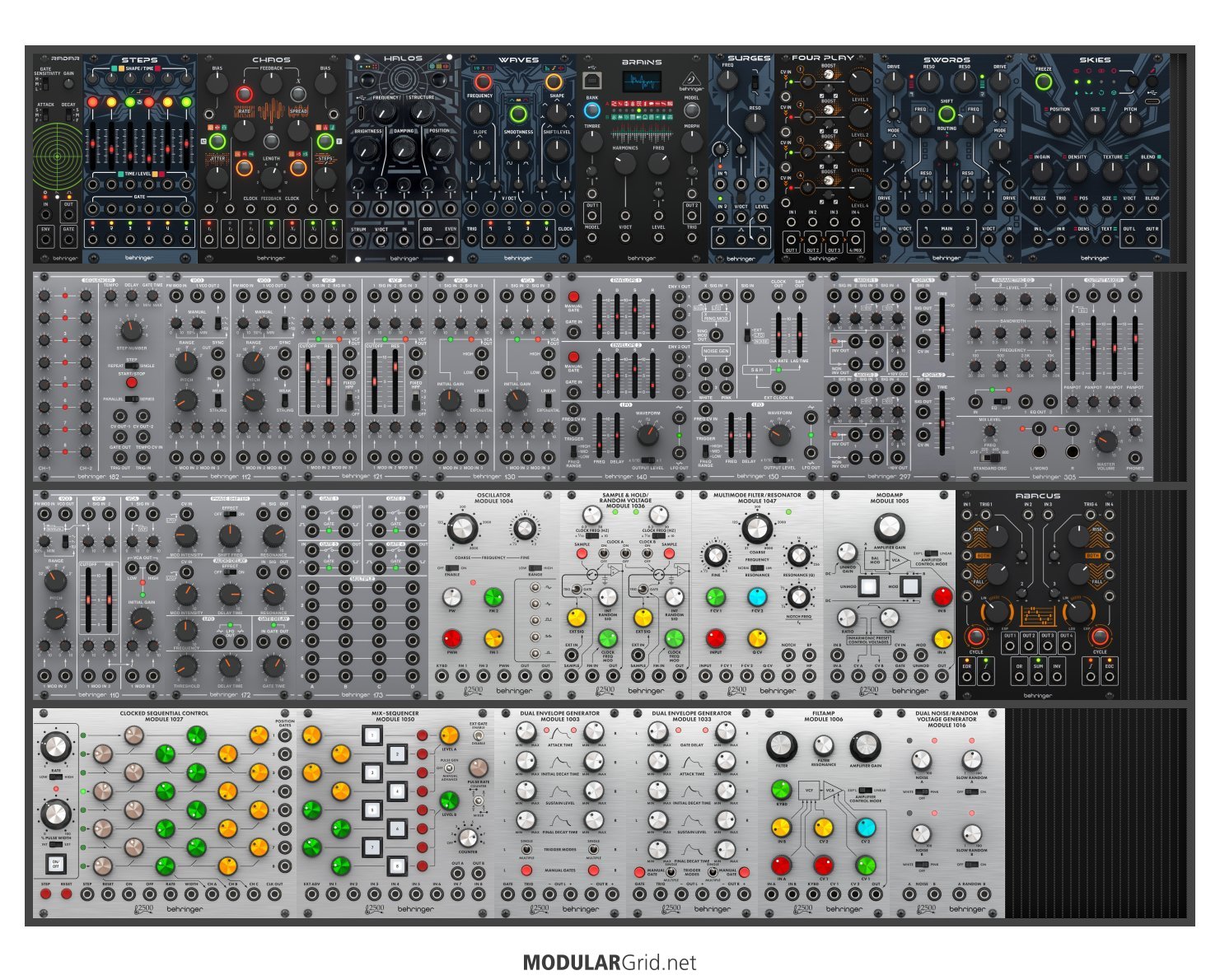This screenshot has width=1220, height=980.
Task: Flip the Exp'l/Linear switch on Modamp 1005
Action: (x=931, y=553)
